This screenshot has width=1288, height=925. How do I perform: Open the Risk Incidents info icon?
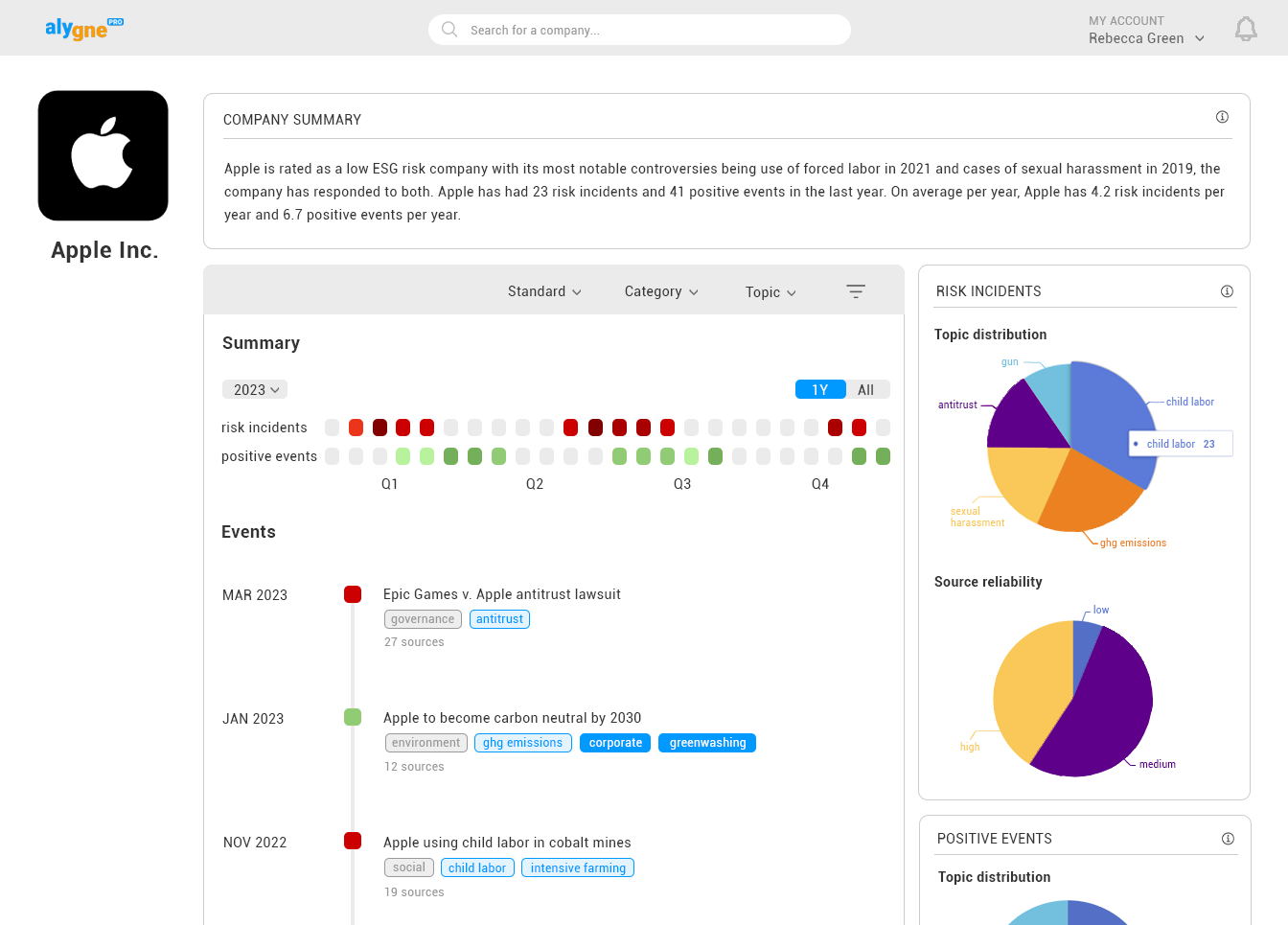pos(1227,291)
